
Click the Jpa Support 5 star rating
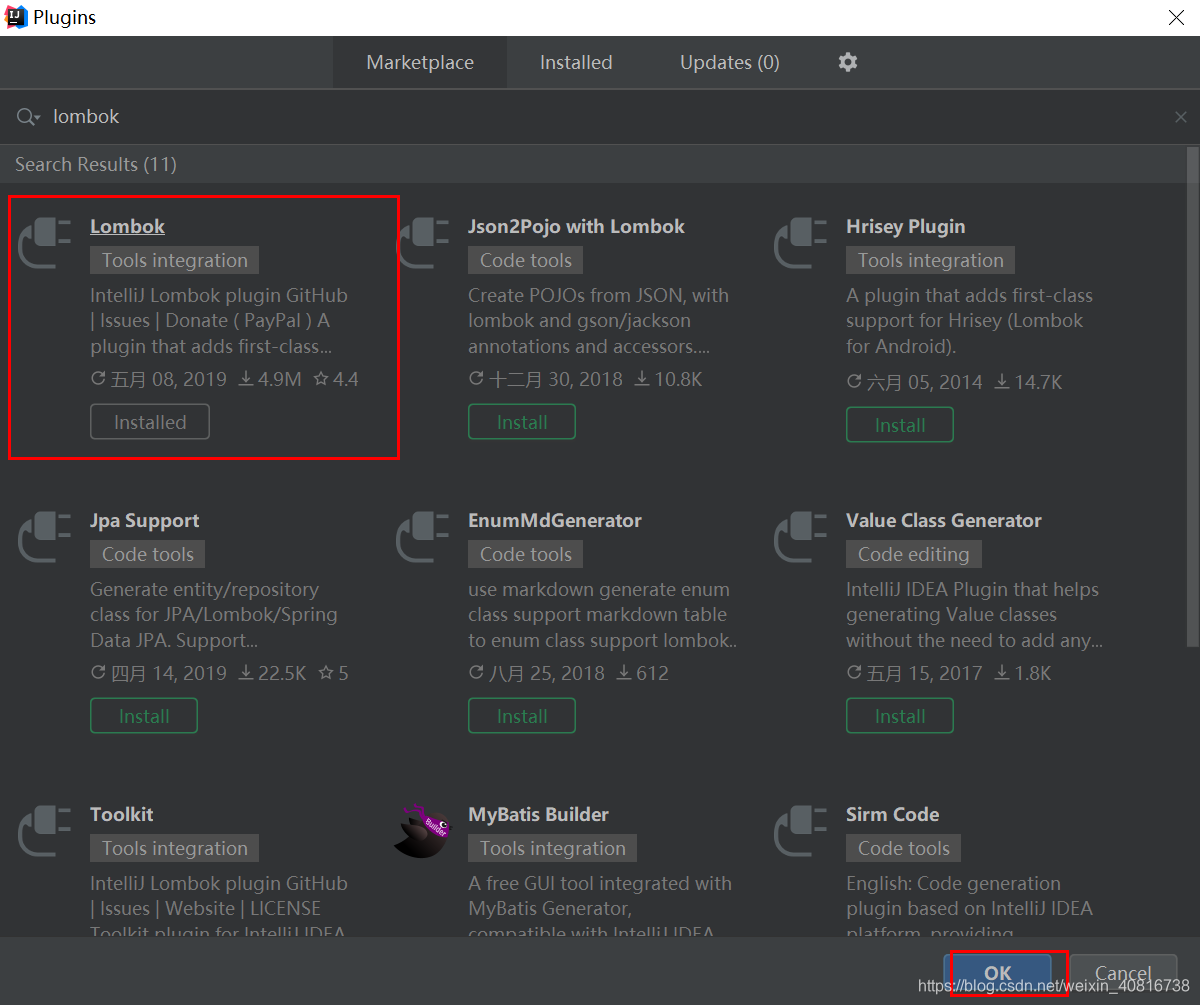tap(333, 673)
